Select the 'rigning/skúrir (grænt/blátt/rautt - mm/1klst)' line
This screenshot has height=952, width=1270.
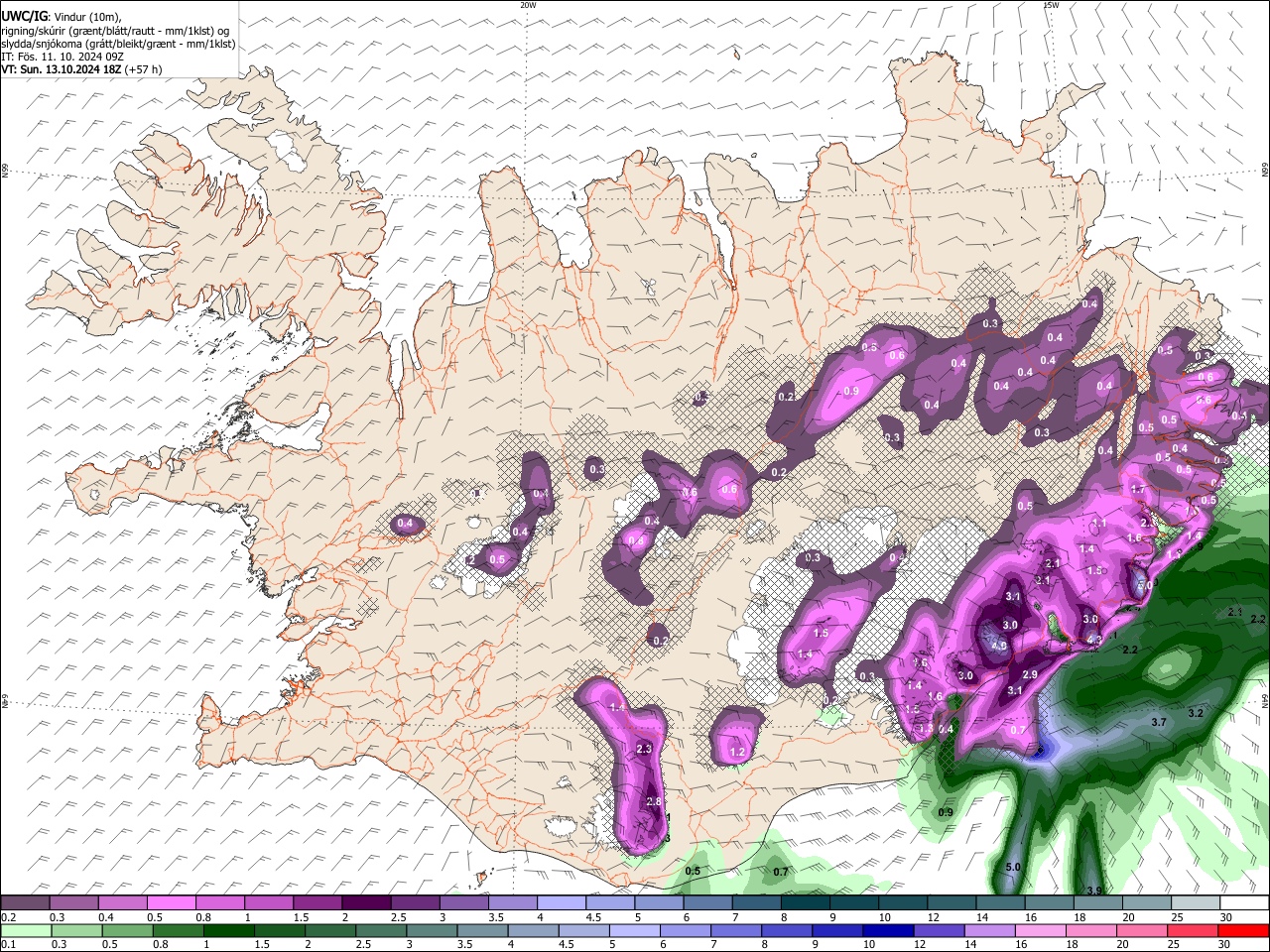(115, 31)
